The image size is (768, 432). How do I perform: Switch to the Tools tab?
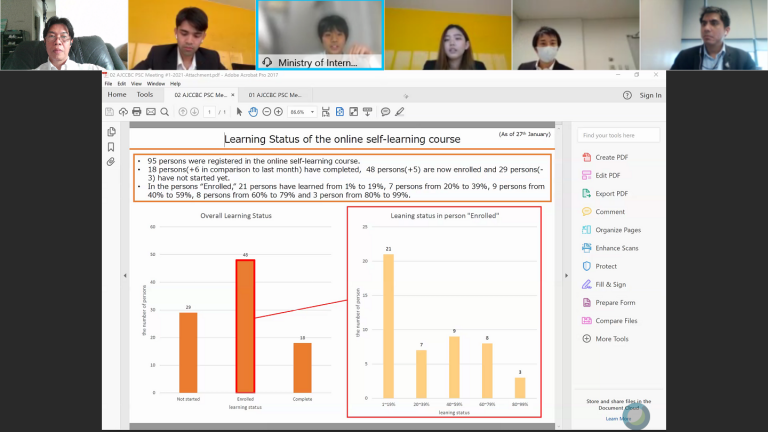pyautogui.click(x=145, y=95)
